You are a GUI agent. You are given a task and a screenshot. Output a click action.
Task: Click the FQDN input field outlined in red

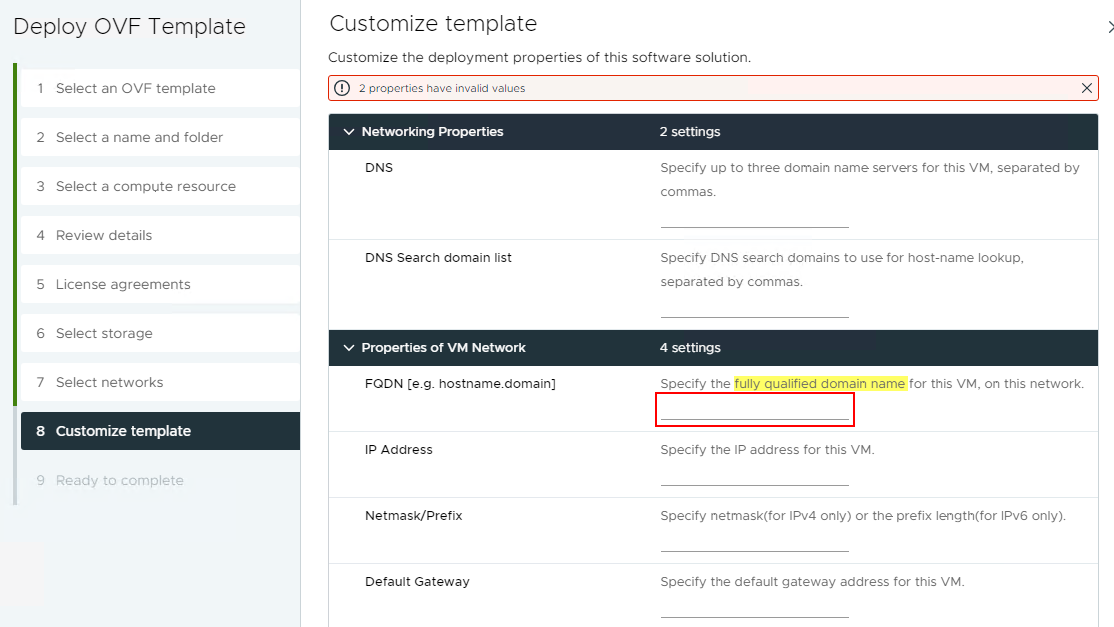pos(755,409)
